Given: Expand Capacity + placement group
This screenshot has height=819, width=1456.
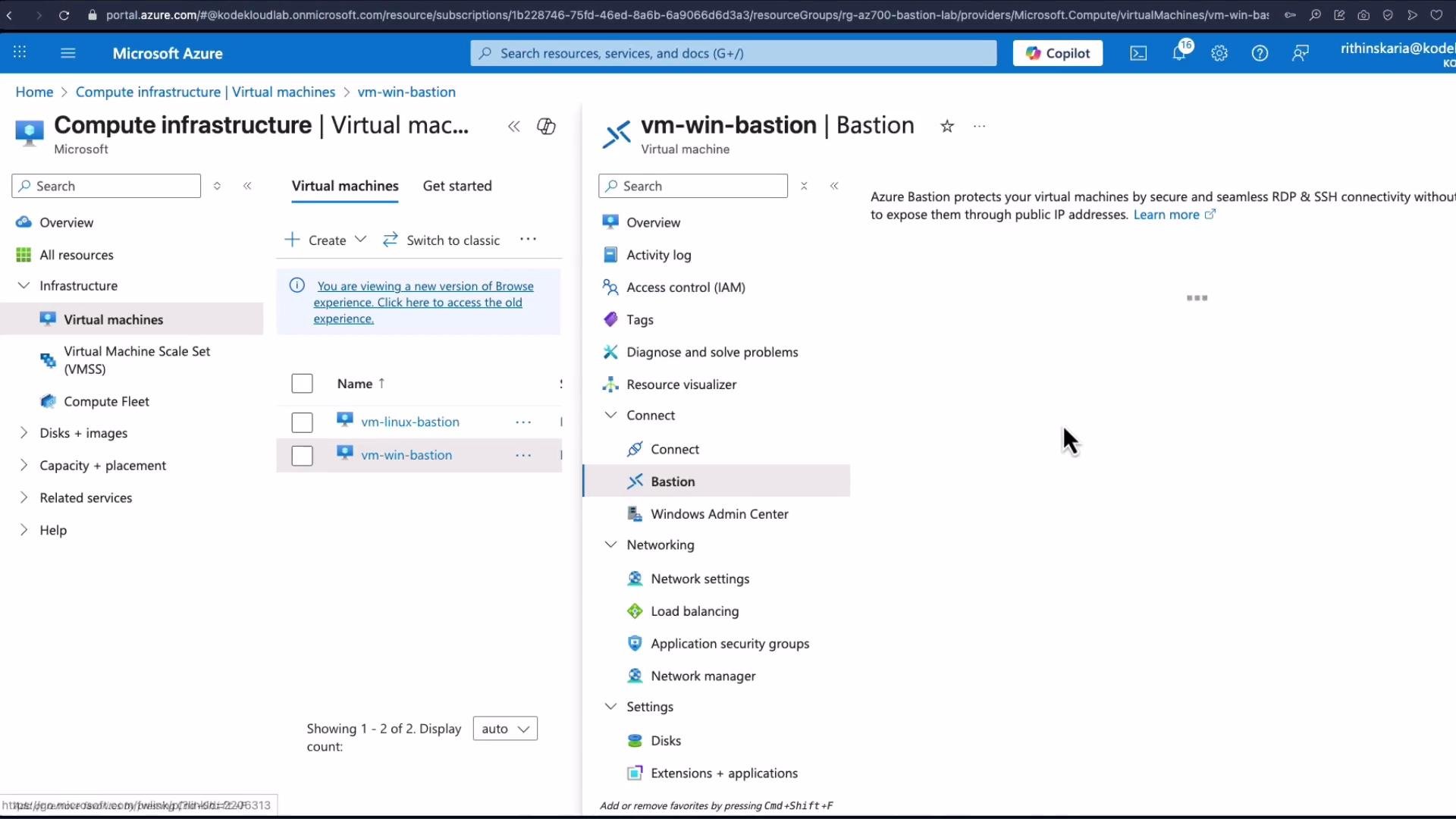Looking at the screenshot, I should point(24,466).
